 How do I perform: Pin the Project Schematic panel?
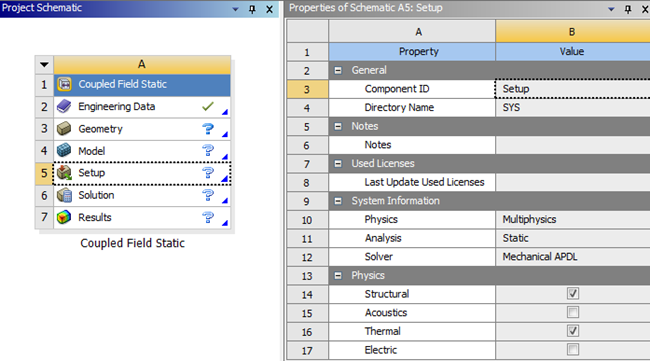pyautogui.click(x=252, y=9)
